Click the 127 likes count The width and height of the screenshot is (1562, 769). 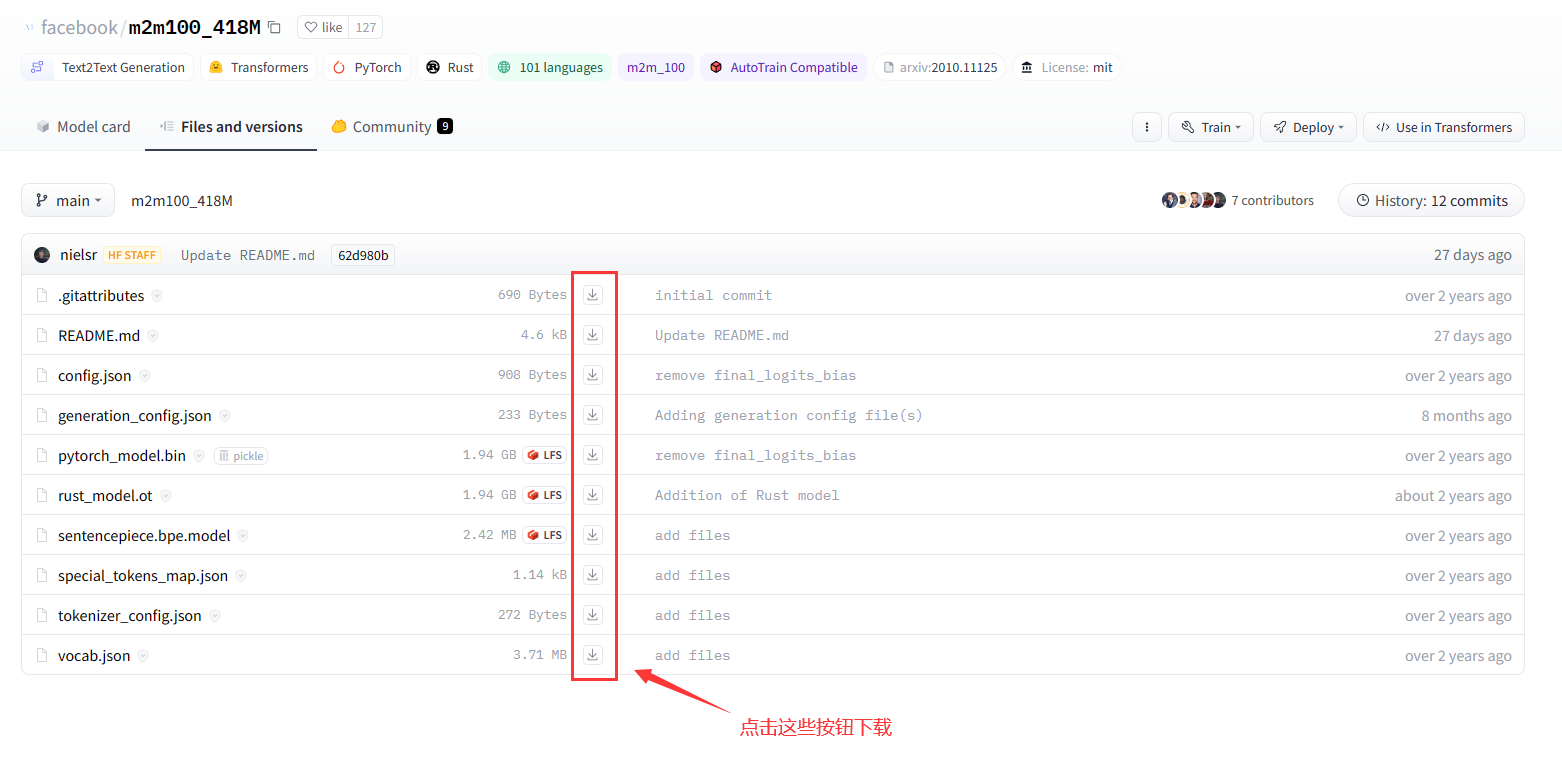(x=366, y=27)
